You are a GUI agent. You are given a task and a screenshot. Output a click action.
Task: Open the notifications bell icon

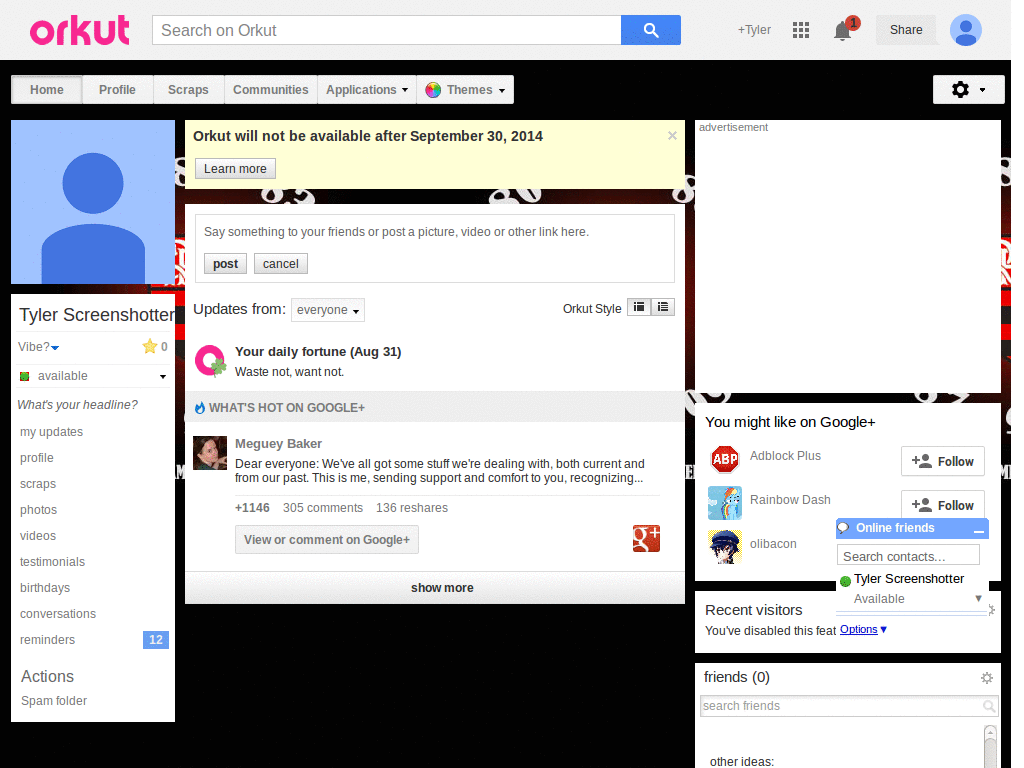pyautogui.click(x=842, y=30)
